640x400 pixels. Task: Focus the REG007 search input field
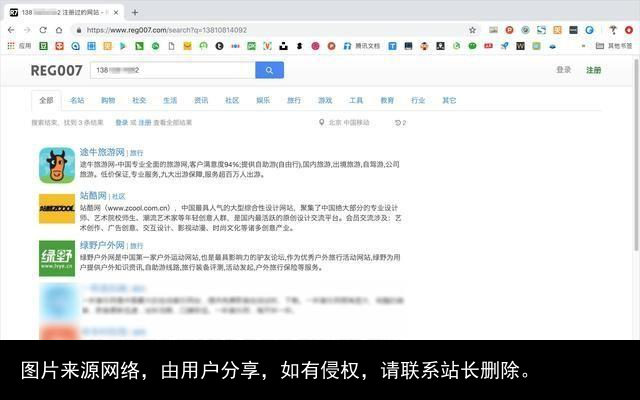tap(173, 70)
